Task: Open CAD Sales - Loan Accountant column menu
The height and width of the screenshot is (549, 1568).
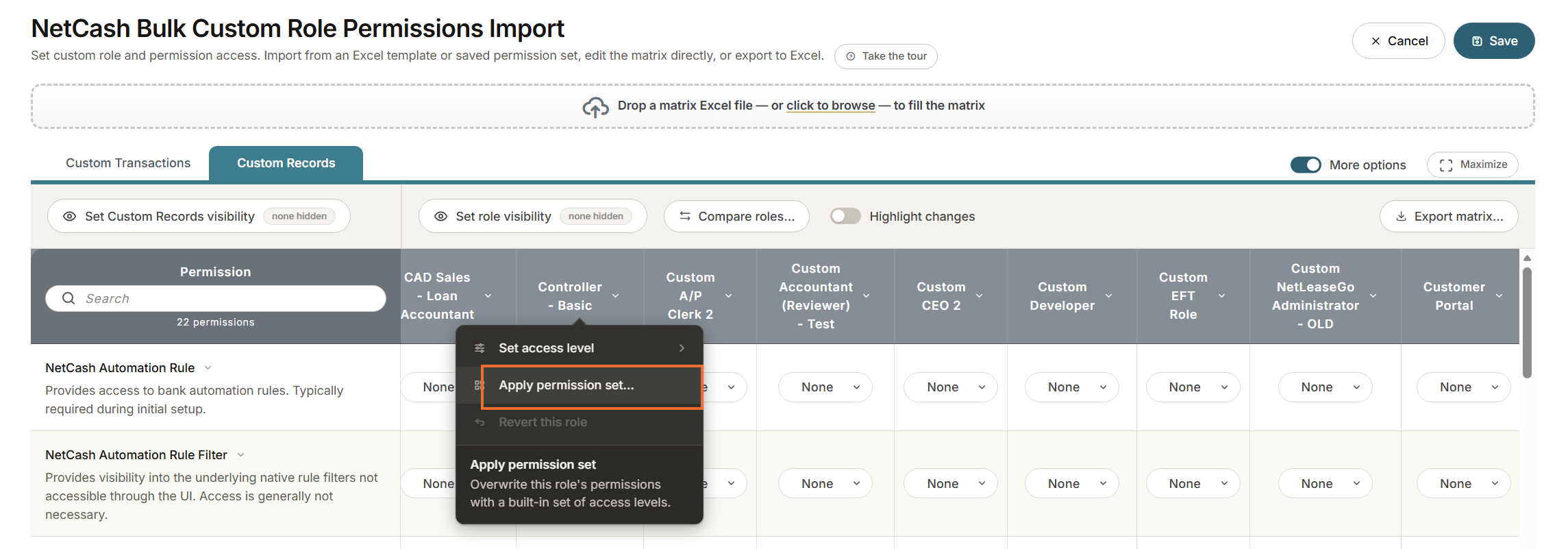Action: click(x=488, y=296)
